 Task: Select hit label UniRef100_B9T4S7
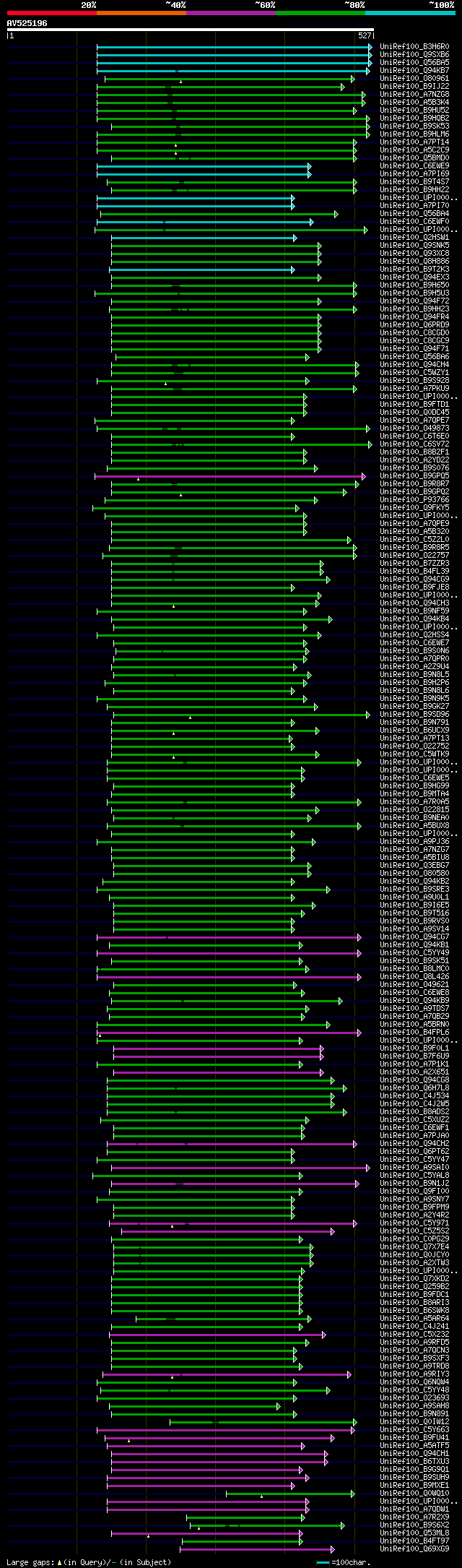tap(414, 182)
